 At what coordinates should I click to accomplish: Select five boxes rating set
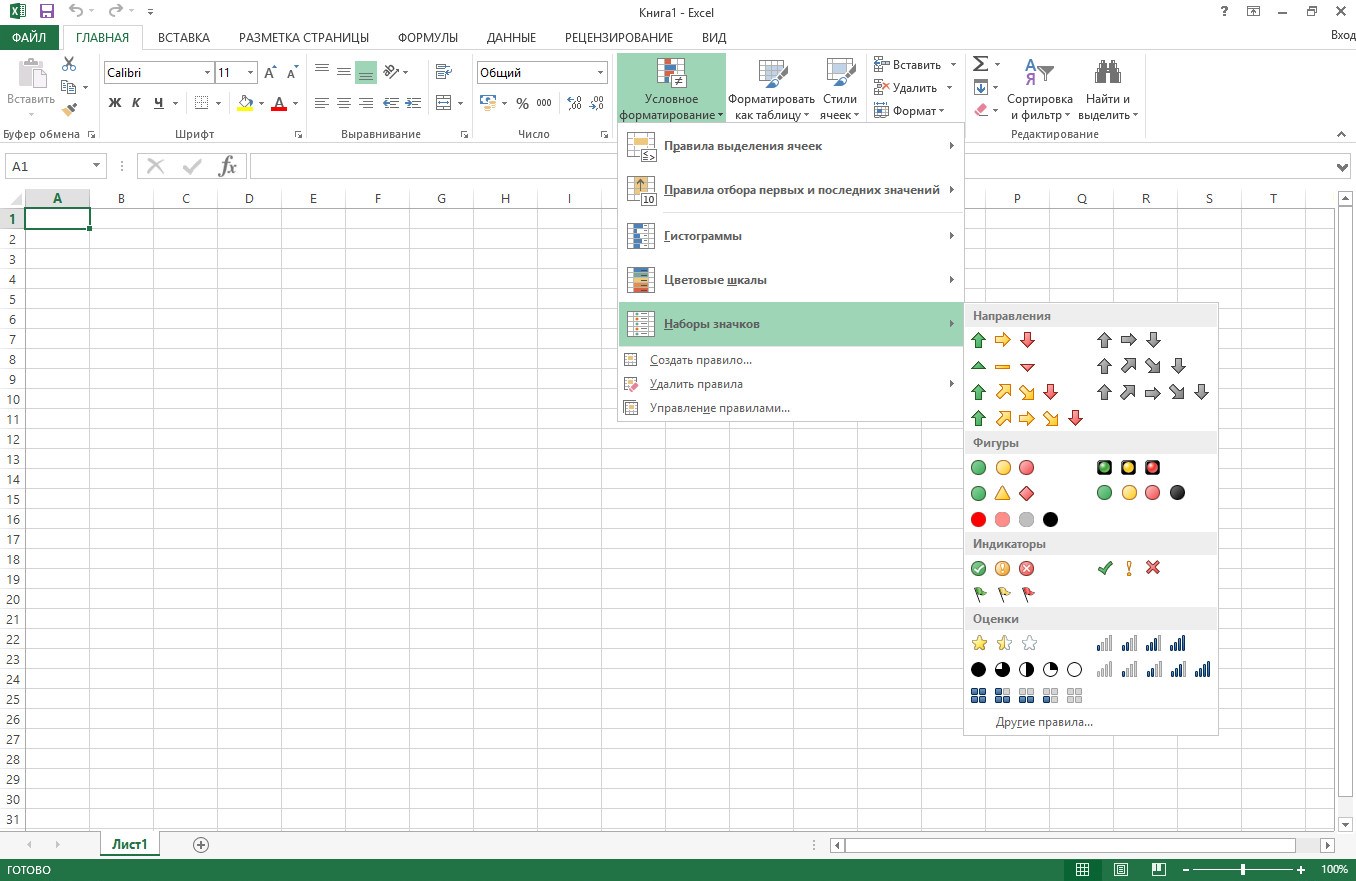point(1027,695)
